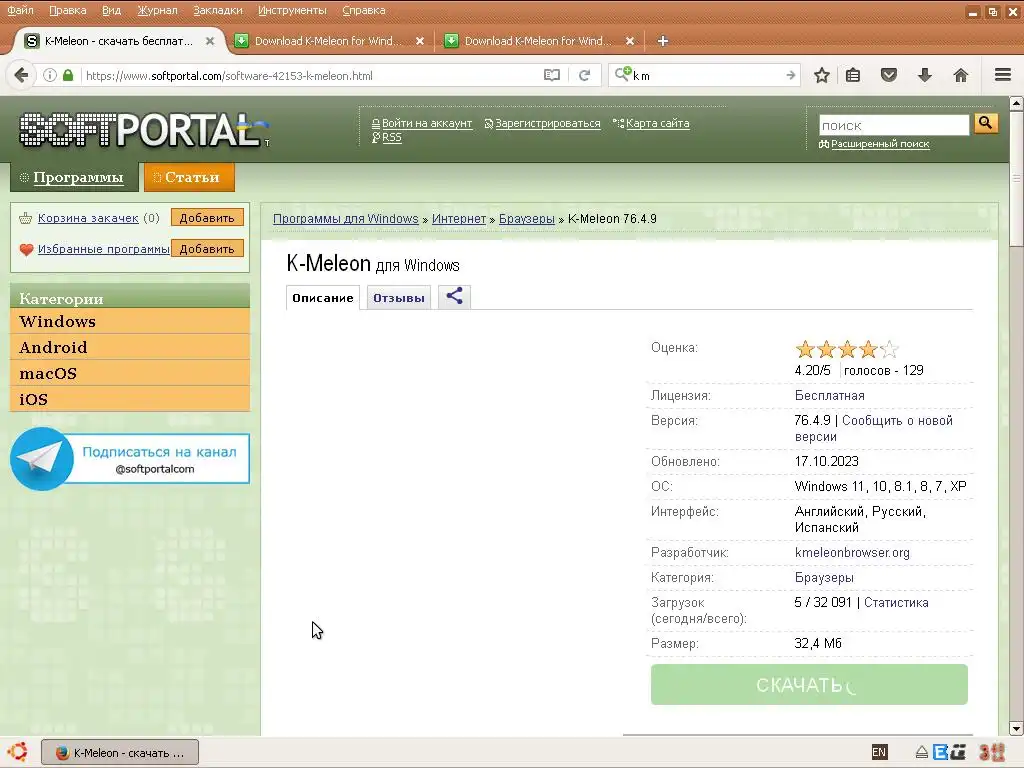1024x768 pixels.
Task: Open the Инструменты menu
Action: pyautogui.click(x=292, y=10)
